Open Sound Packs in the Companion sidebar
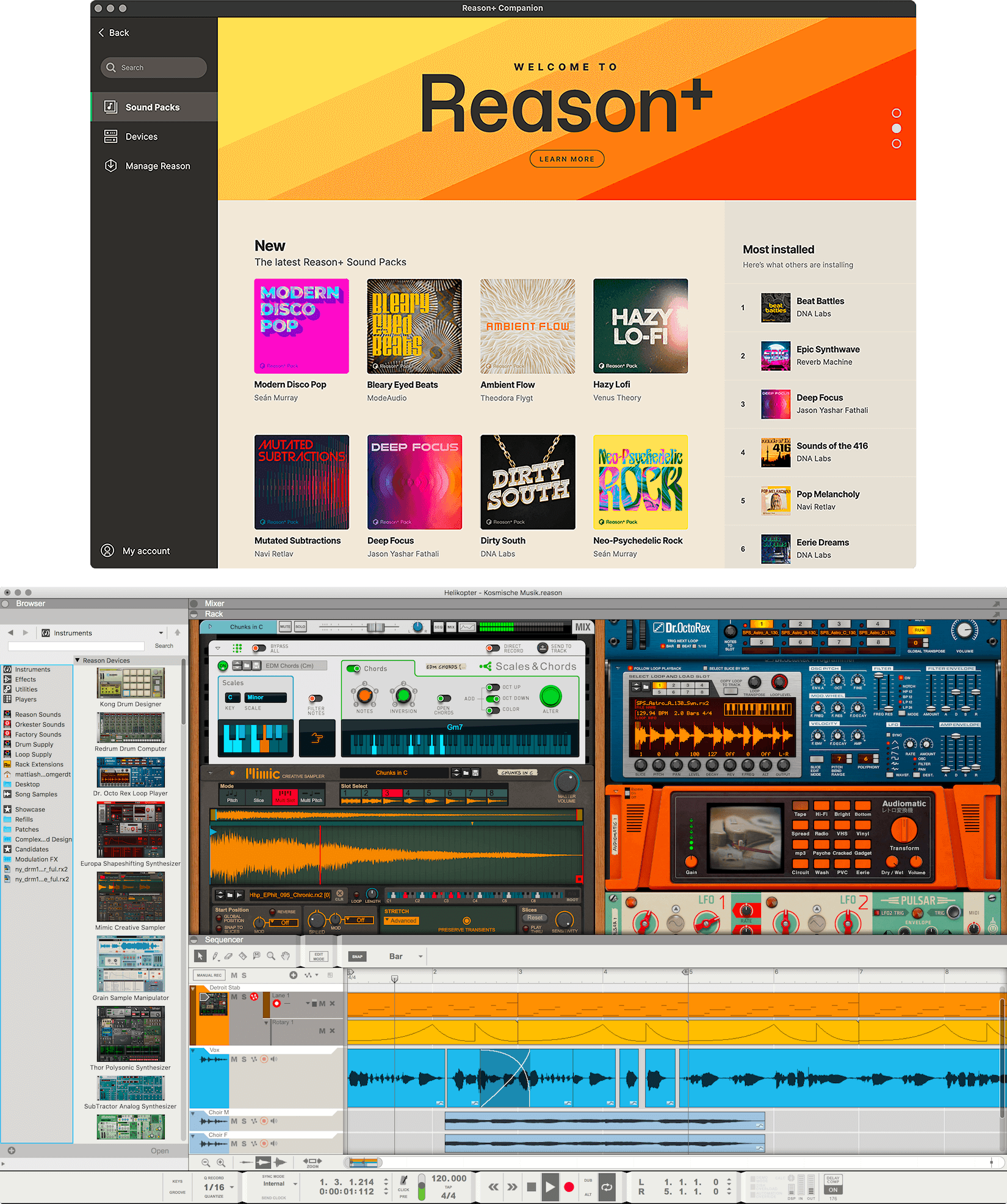 coord(153,107)
